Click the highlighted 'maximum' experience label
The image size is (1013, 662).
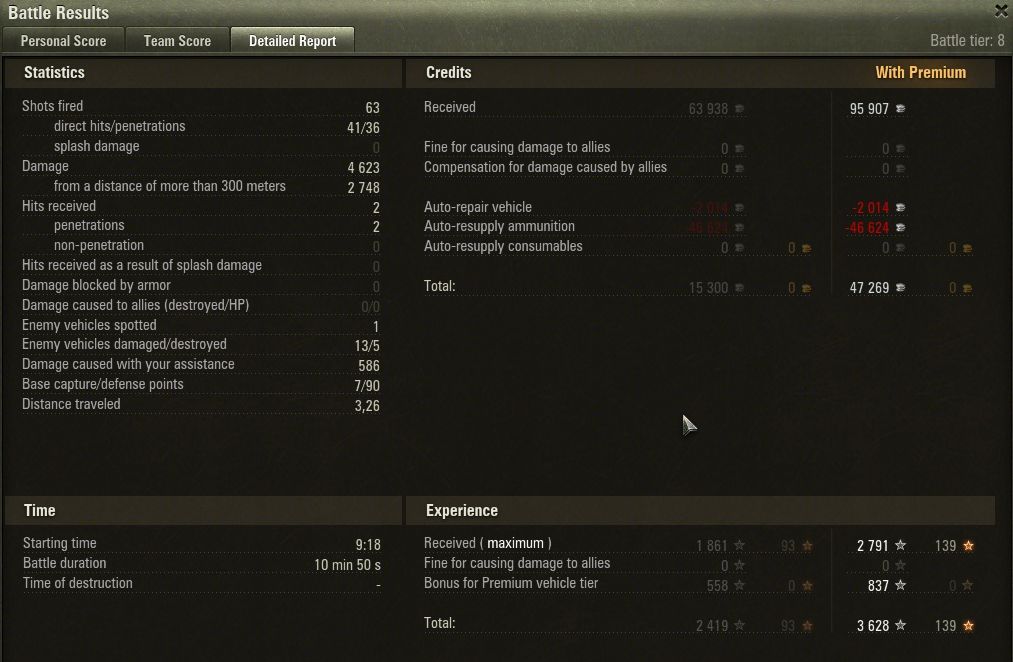click(x=516, y=543)
